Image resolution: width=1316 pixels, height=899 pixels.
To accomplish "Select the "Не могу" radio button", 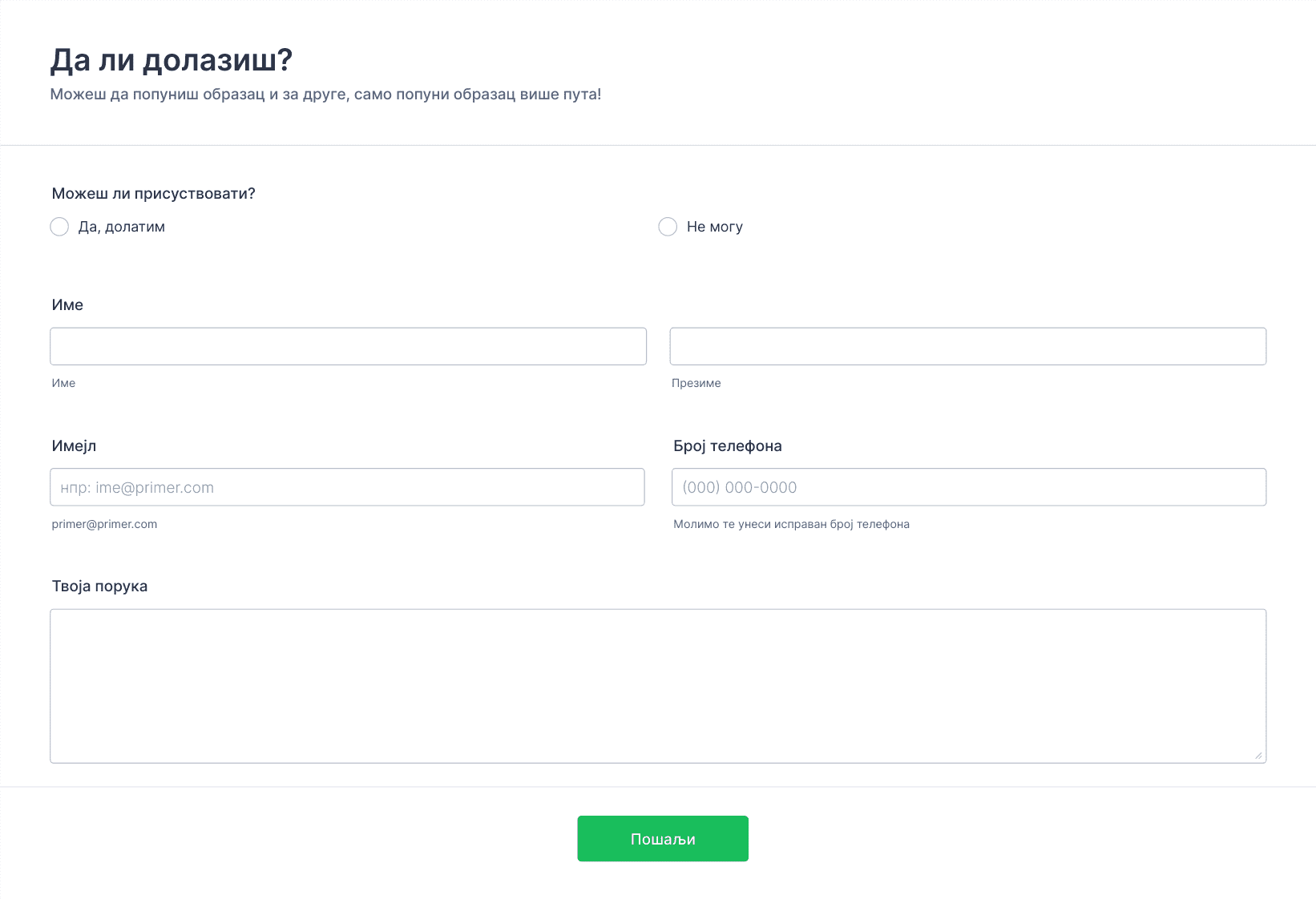I will pyautogui.click(x=668, y=227).
